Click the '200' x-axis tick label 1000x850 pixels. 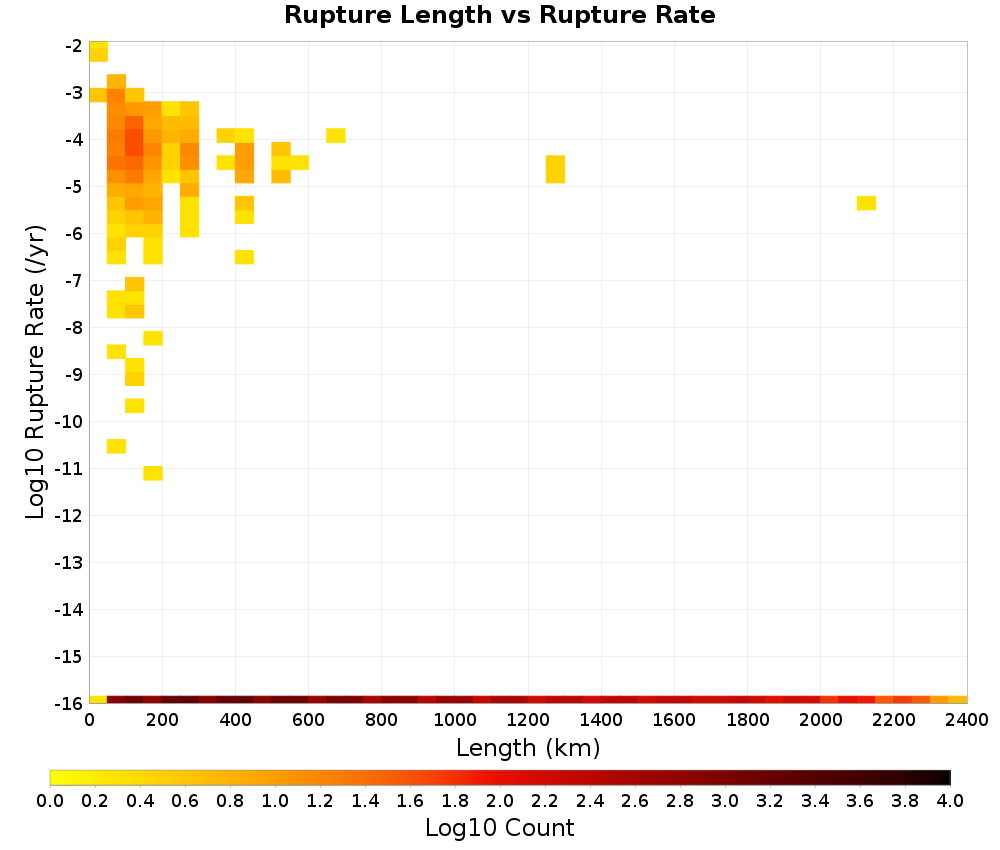point(162,720)
